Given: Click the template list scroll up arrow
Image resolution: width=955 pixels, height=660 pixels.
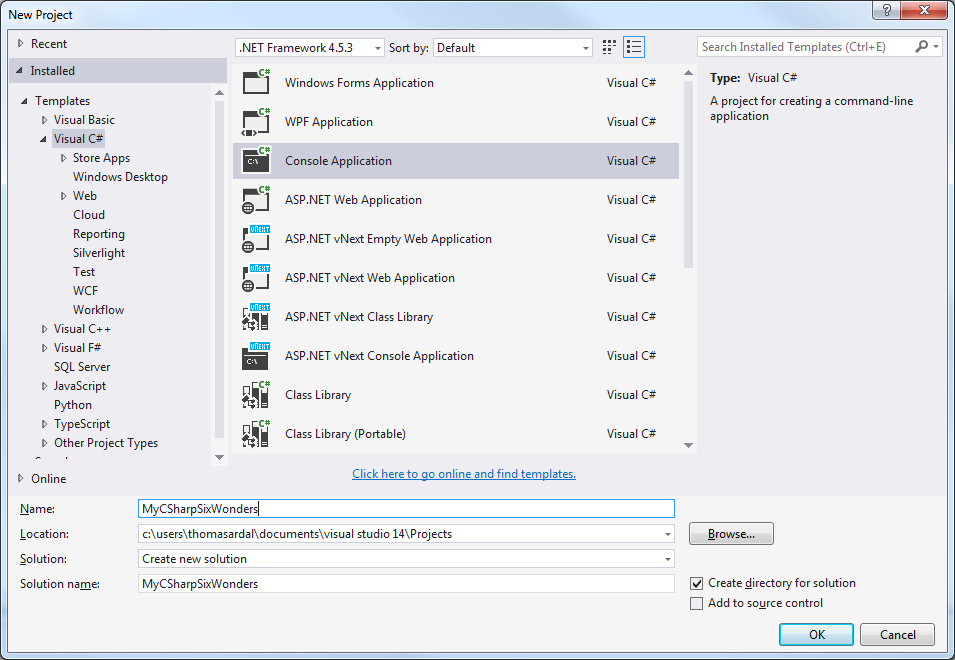Looking at the screenshot, I should pyautogui.click(x=688, y=73).
